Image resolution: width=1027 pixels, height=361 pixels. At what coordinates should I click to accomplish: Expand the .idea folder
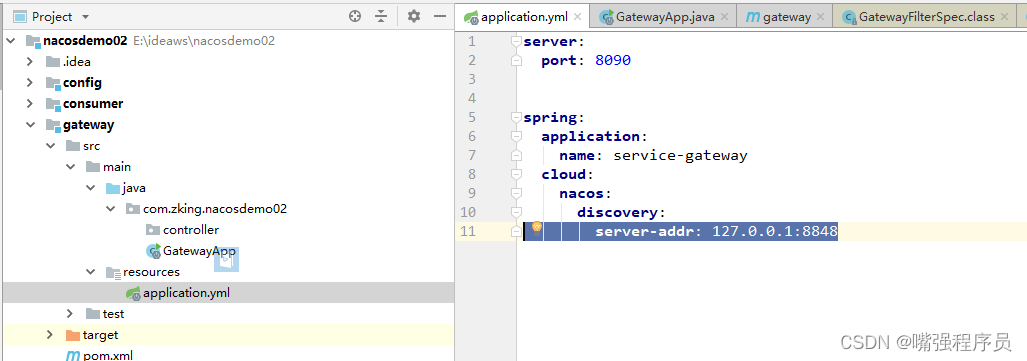(x=29, y=62)
